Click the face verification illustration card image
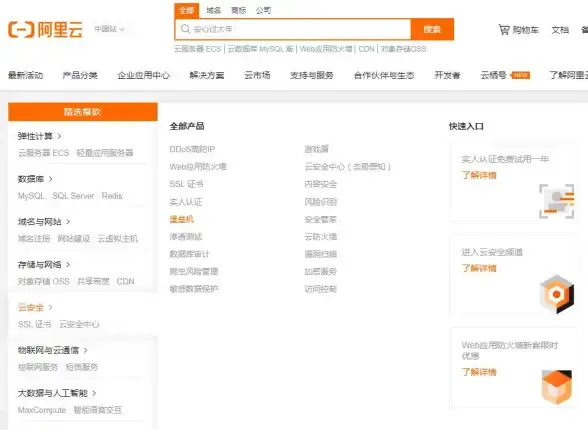The width and height of the screenshot is (588, 430). 556,201
